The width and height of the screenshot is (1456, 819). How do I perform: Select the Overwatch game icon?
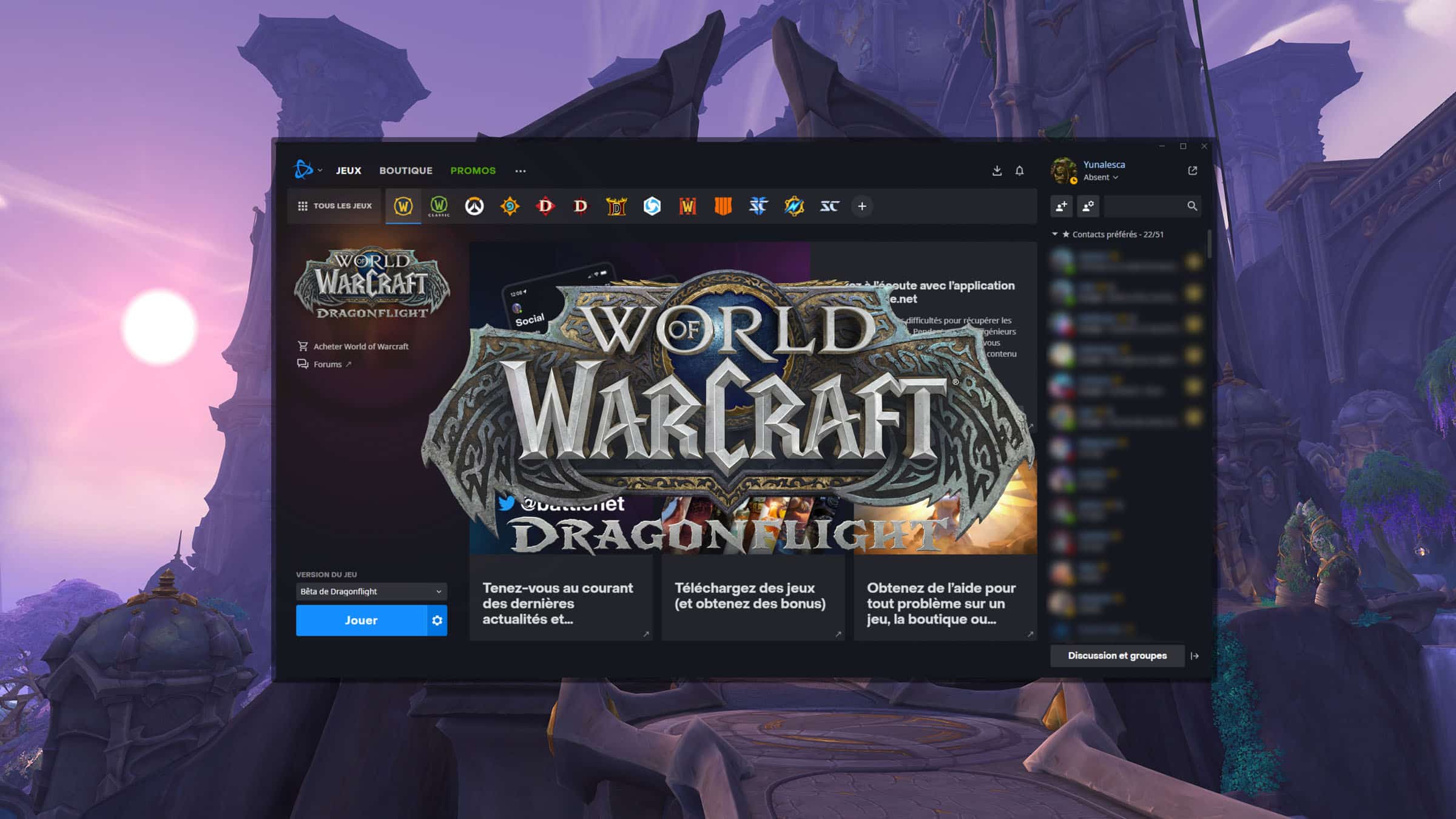click(474, 206)
